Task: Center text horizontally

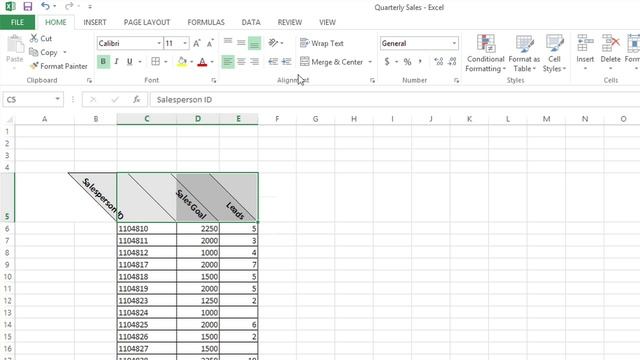Action: click(241, 62)
